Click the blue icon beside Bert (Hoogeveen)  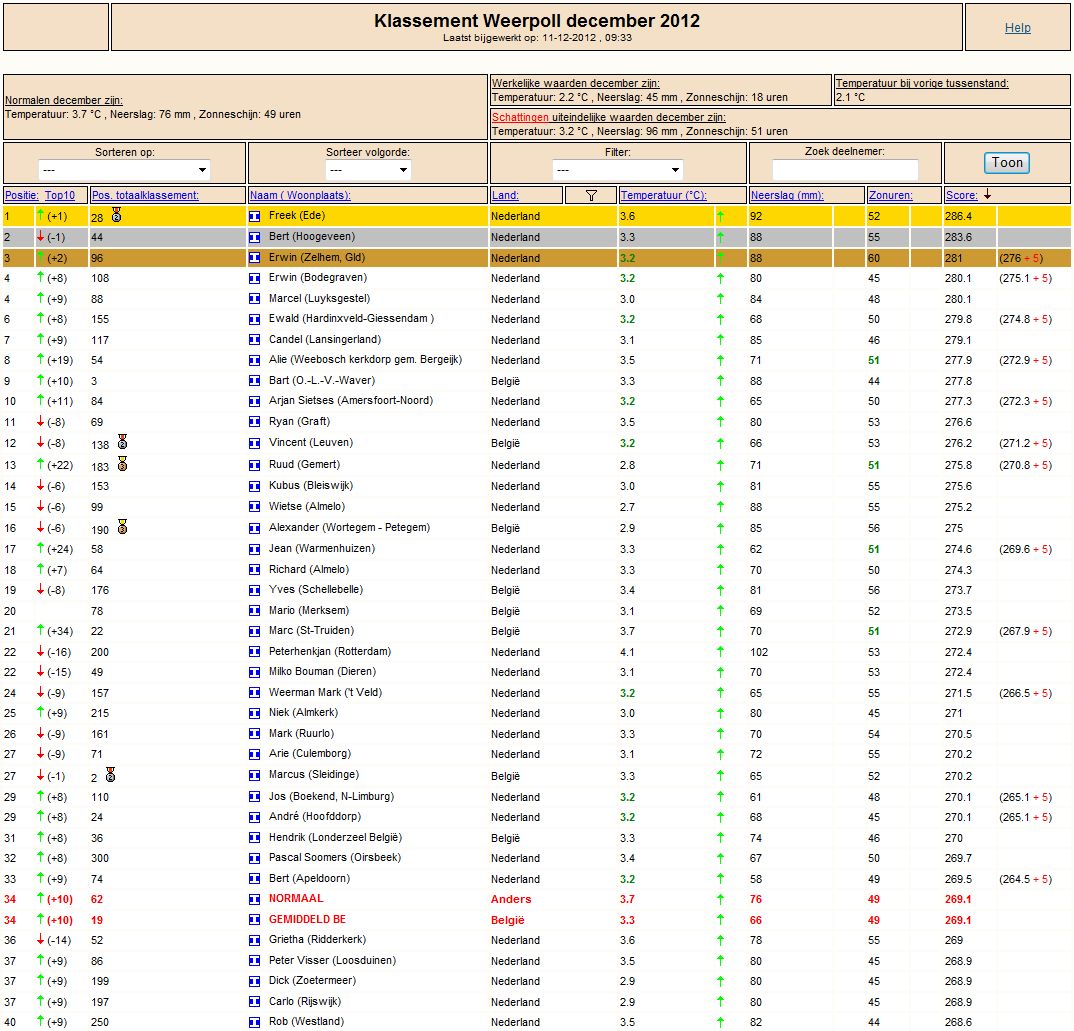click(254, 237)
